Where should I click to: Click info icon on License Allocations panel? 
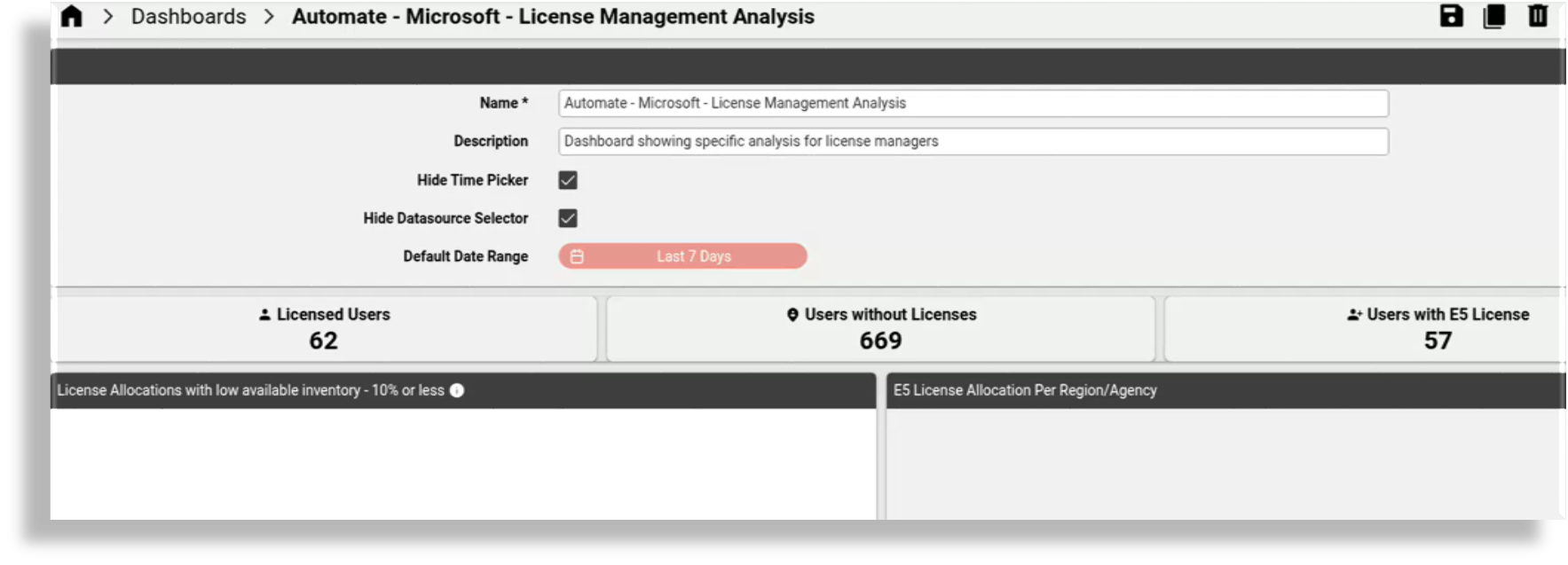point(457,390)
